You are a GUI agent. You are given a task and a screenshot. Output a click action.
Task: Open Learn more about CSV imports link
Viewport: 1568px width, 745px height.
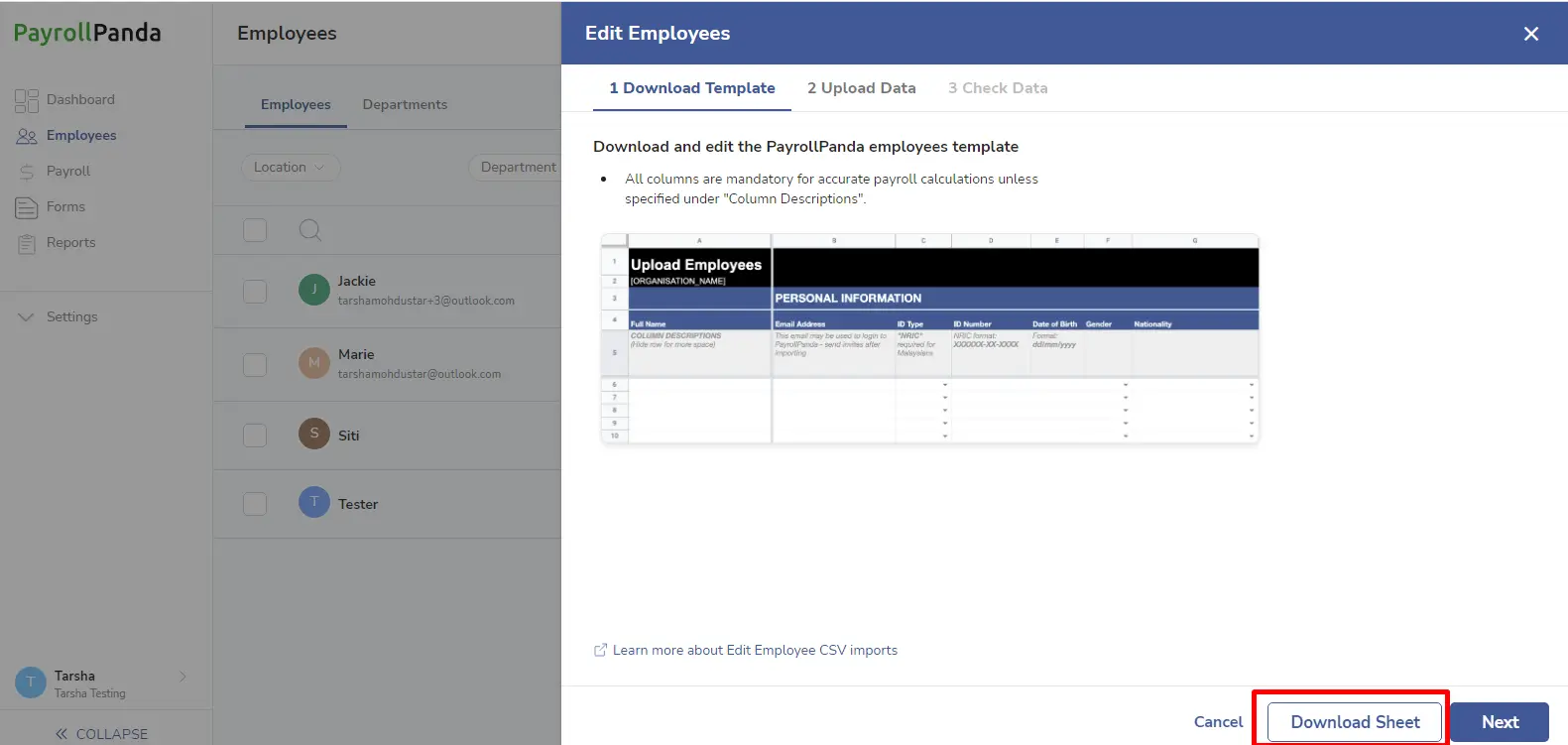pos(755,650)
